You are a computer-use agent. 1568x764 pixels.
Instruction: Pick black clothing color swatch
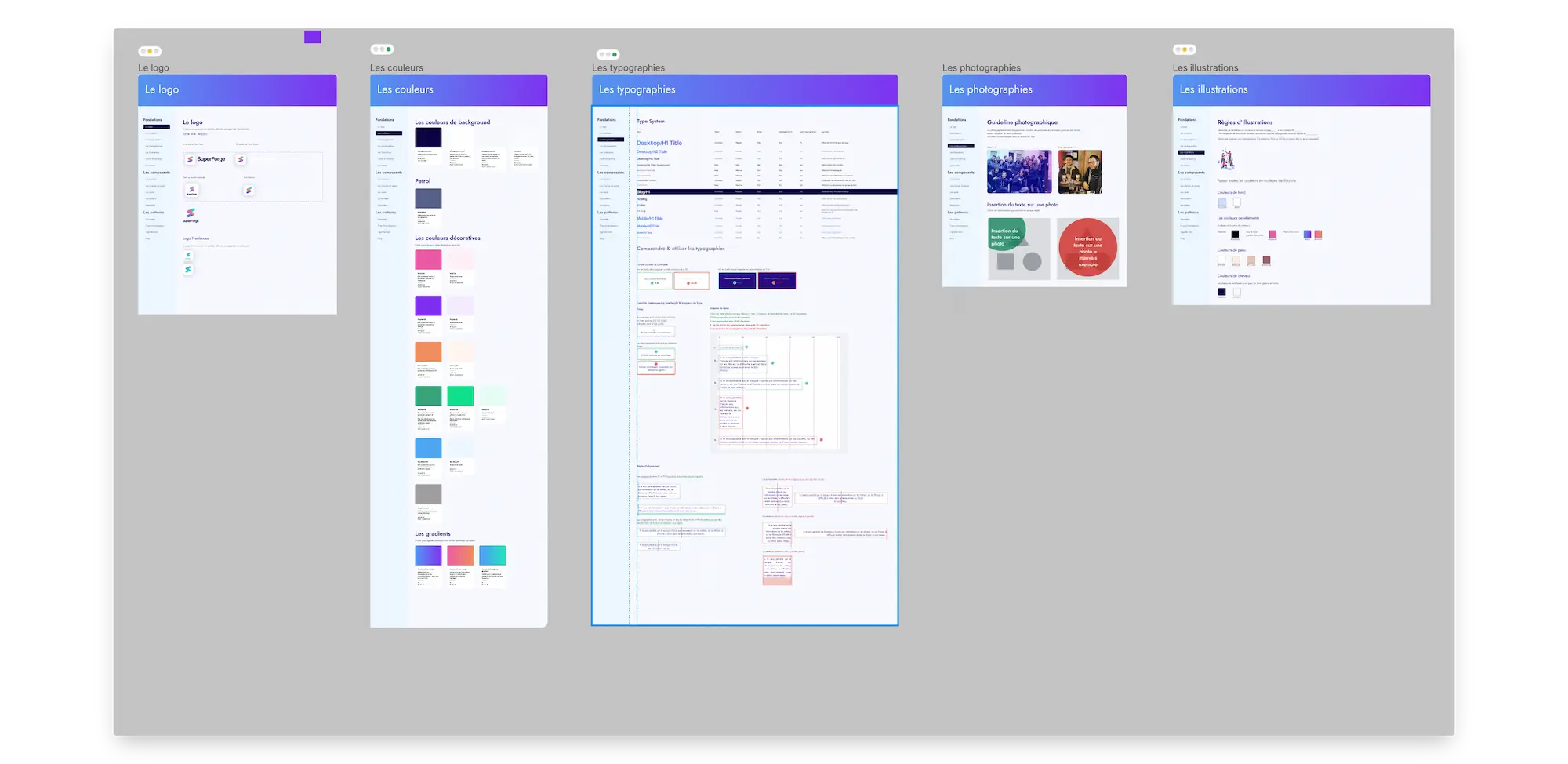[x=1235, y=235]
